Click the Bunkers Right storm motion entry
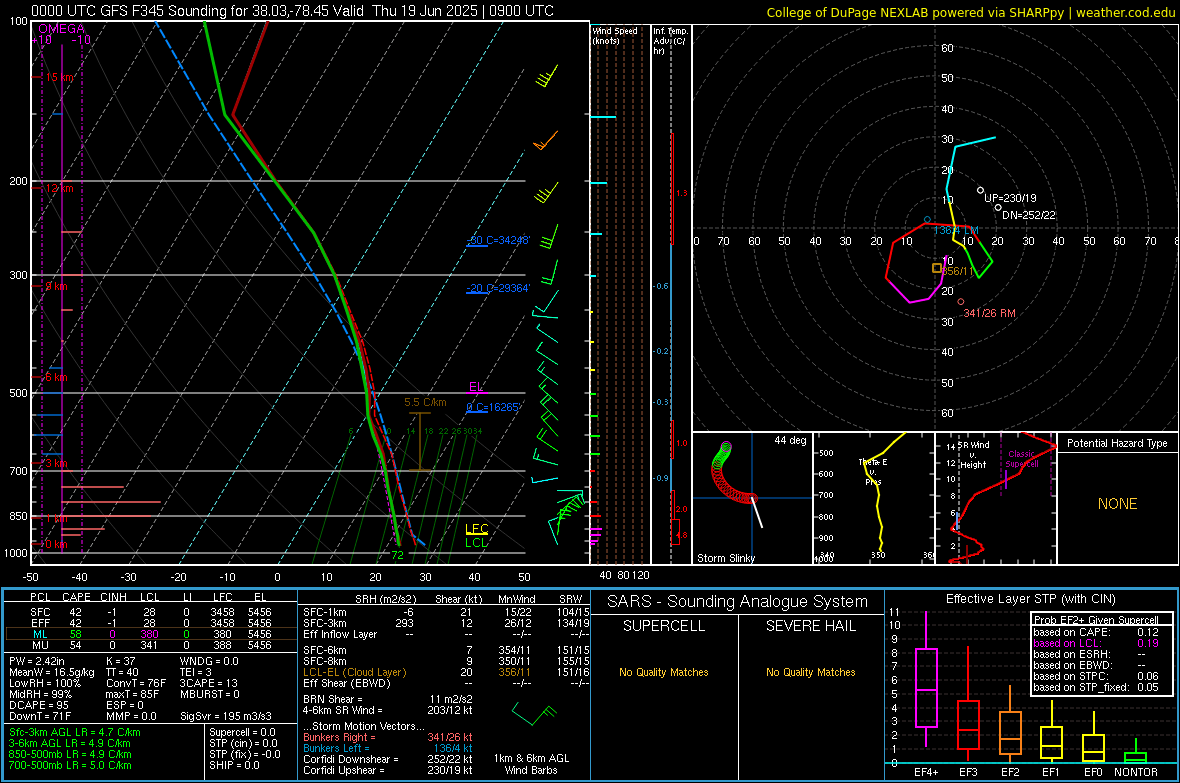Image resolution: width=1180 pixels, height=783 pixels. 388,737
